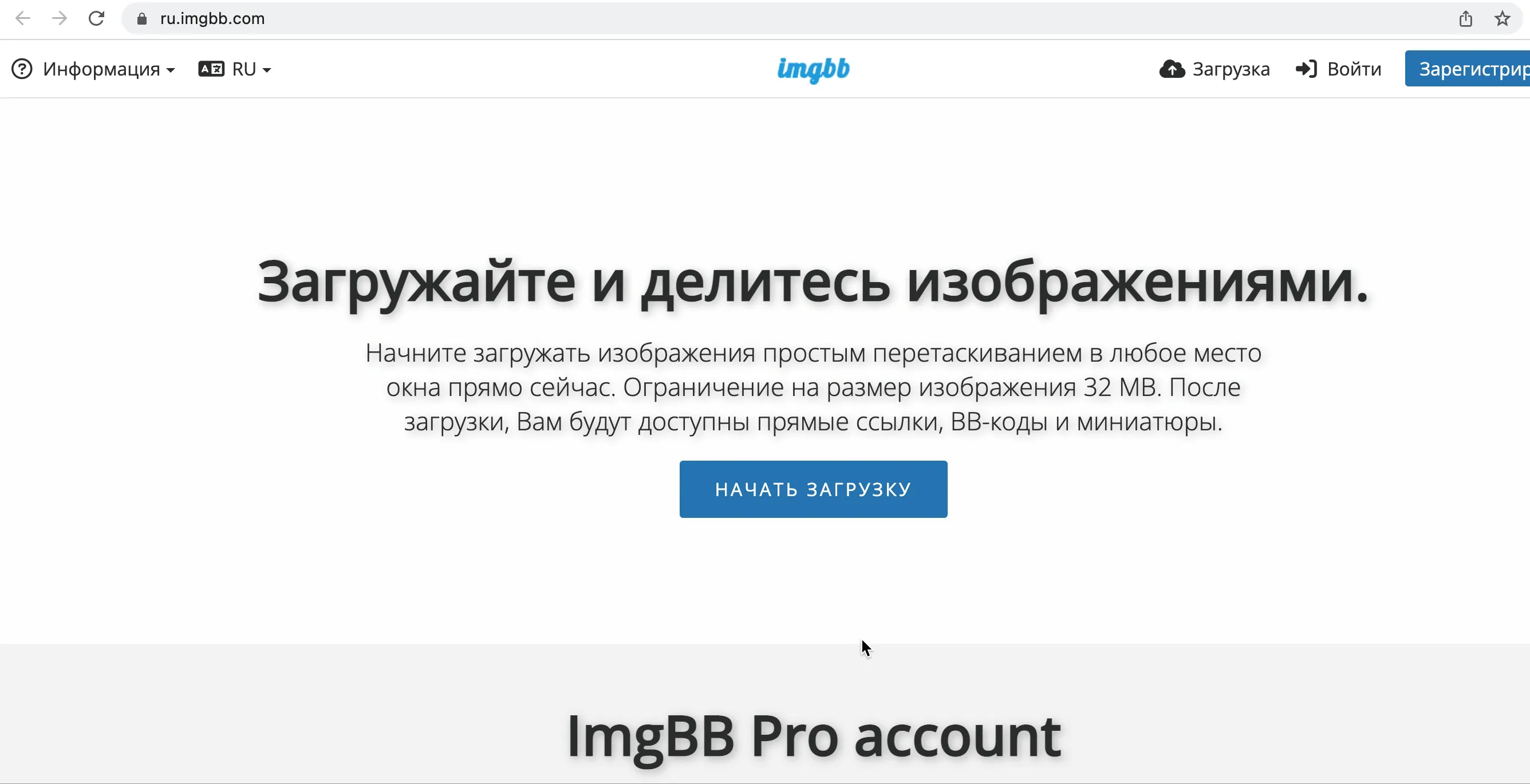Click the Зарегистрироваться sign-up button

(1467, 69)
